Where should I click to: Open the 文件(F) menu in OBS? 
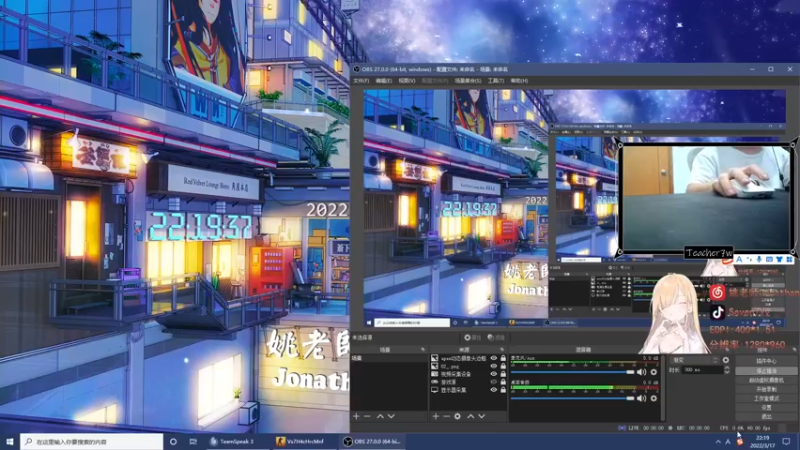[x=361, y=81]
